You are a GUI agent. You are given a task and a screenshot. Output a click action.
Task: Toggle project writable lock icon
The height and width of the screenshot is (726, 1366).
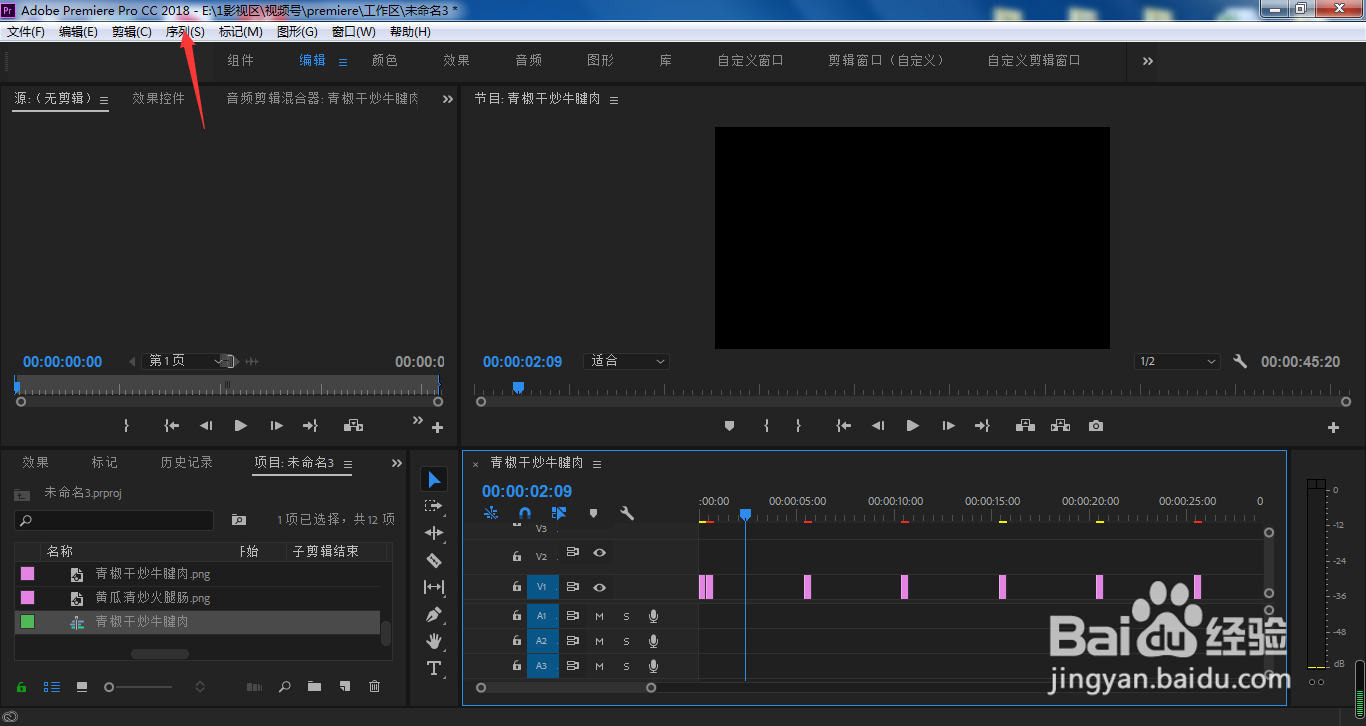pyautogui.click(x=21, y=687)
